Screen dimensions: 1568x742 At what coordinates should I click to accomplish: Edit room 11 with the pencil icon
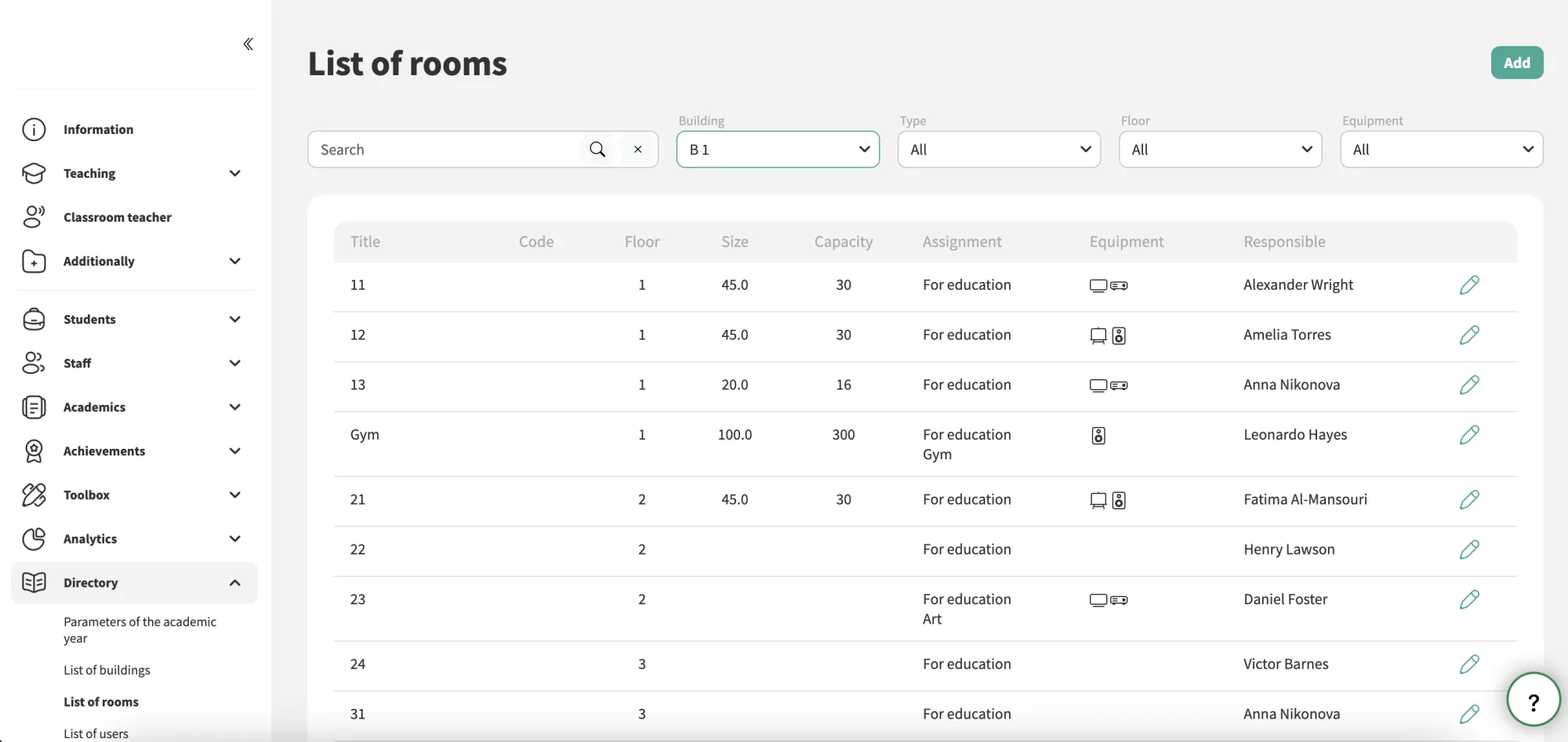1469,285
